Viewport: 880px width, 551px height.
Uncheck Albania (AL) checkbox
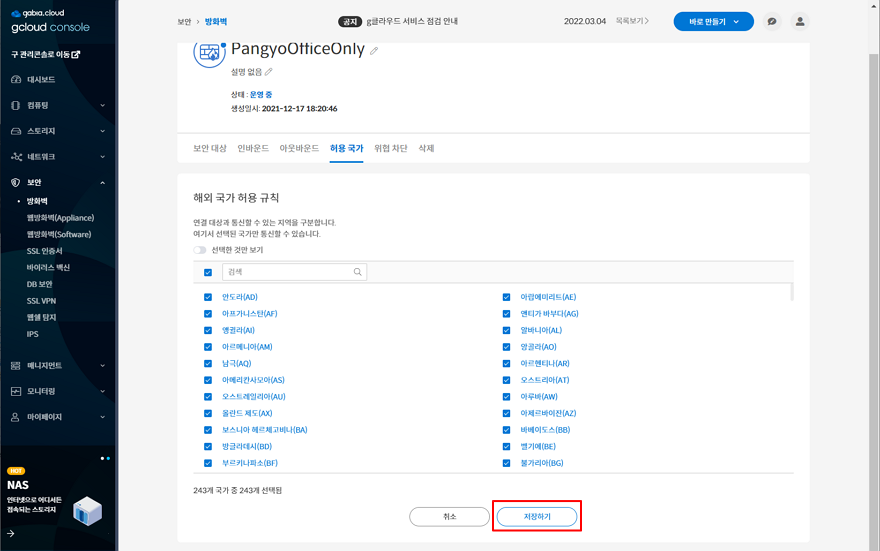[x=506, y=330]
